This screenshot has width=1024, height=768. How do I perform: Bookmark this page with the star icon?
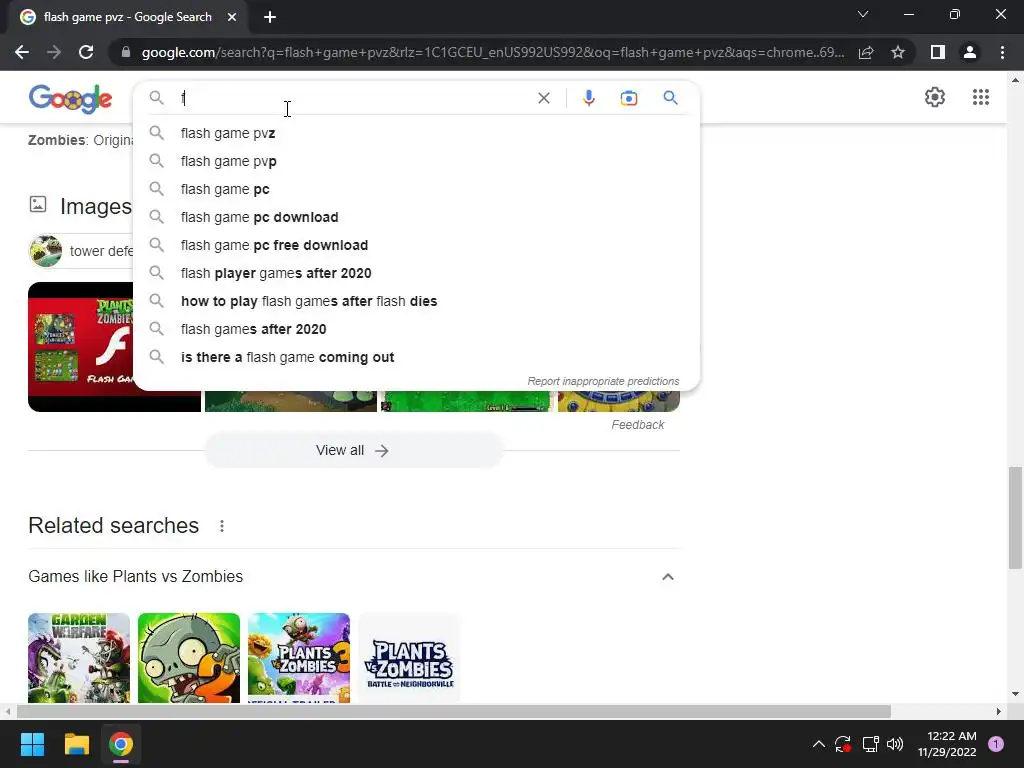coord(898,52)
